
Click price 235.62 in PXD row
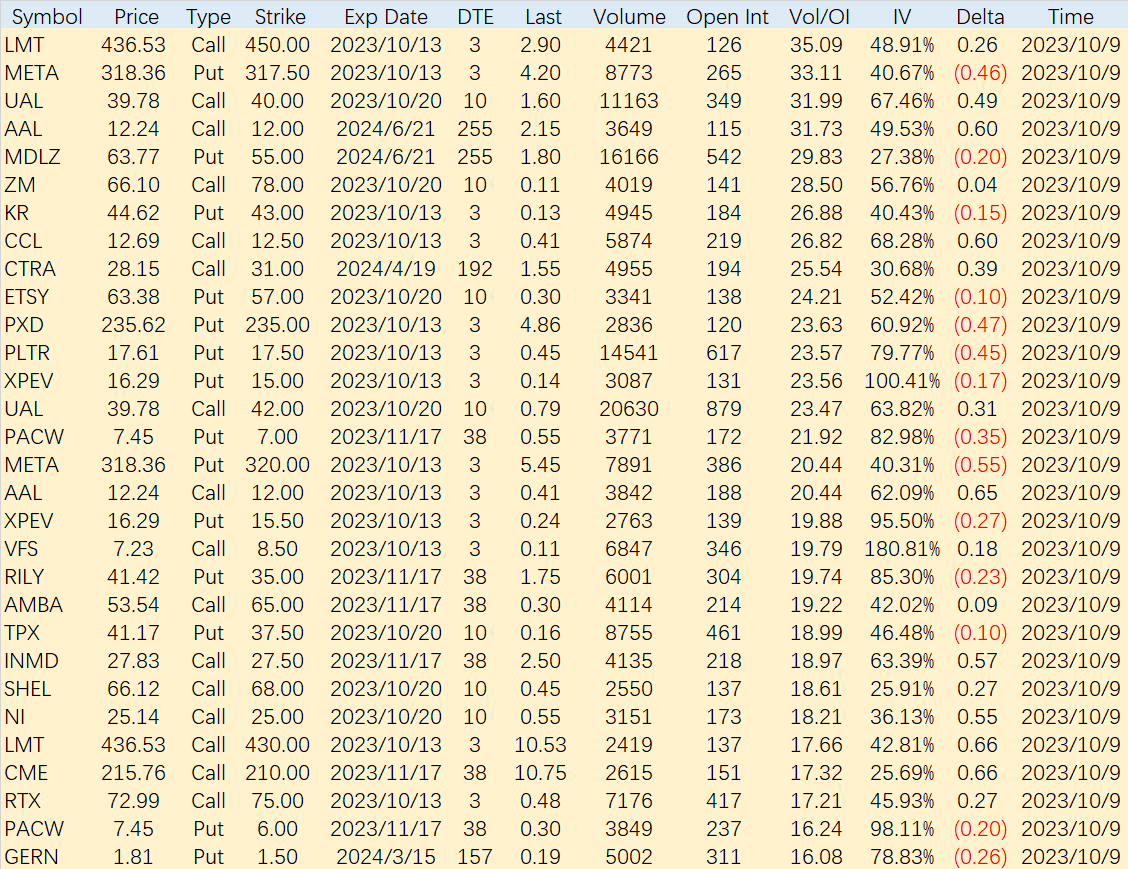pyautogui.click(x=133, y=325)
